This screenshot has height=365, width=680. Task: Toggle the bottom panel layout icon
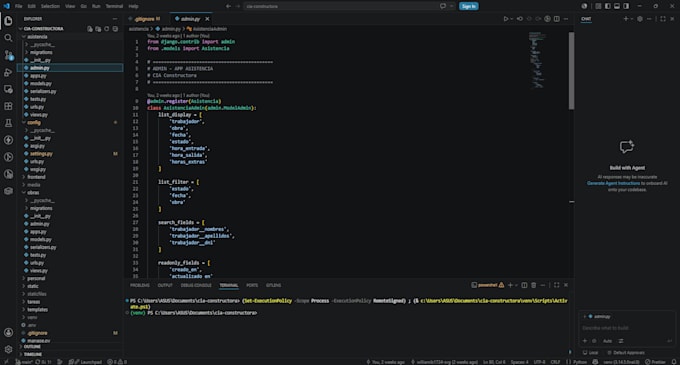pyautogui.click(x=617, y=6)
